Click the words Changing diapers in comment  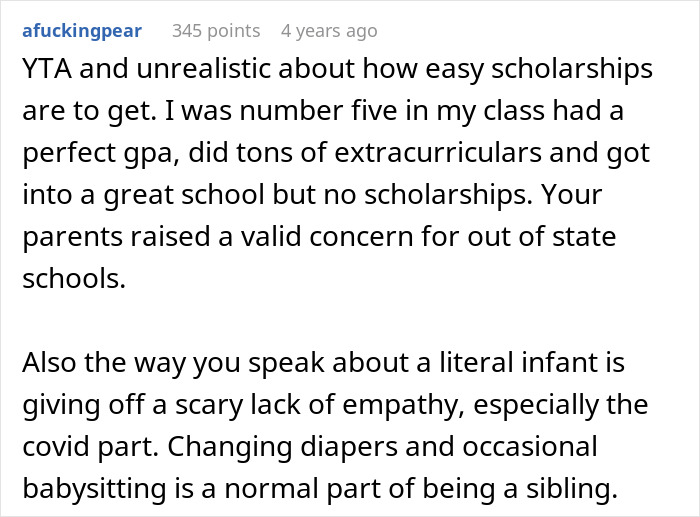[283, 447]
